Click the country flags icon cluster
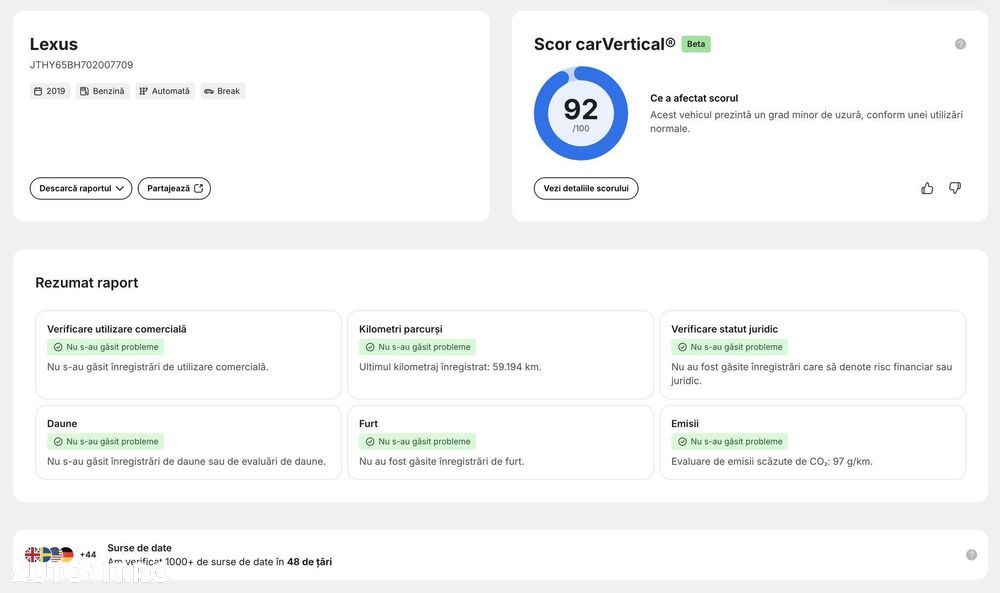The image size is (1000, 593). click(x=49, y=555)
